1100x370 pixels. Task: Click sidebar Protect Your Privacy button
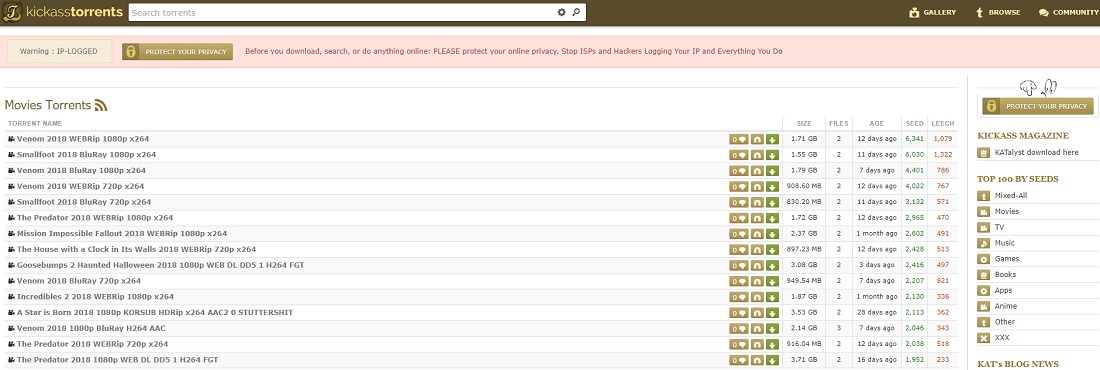click(1038, 107)
